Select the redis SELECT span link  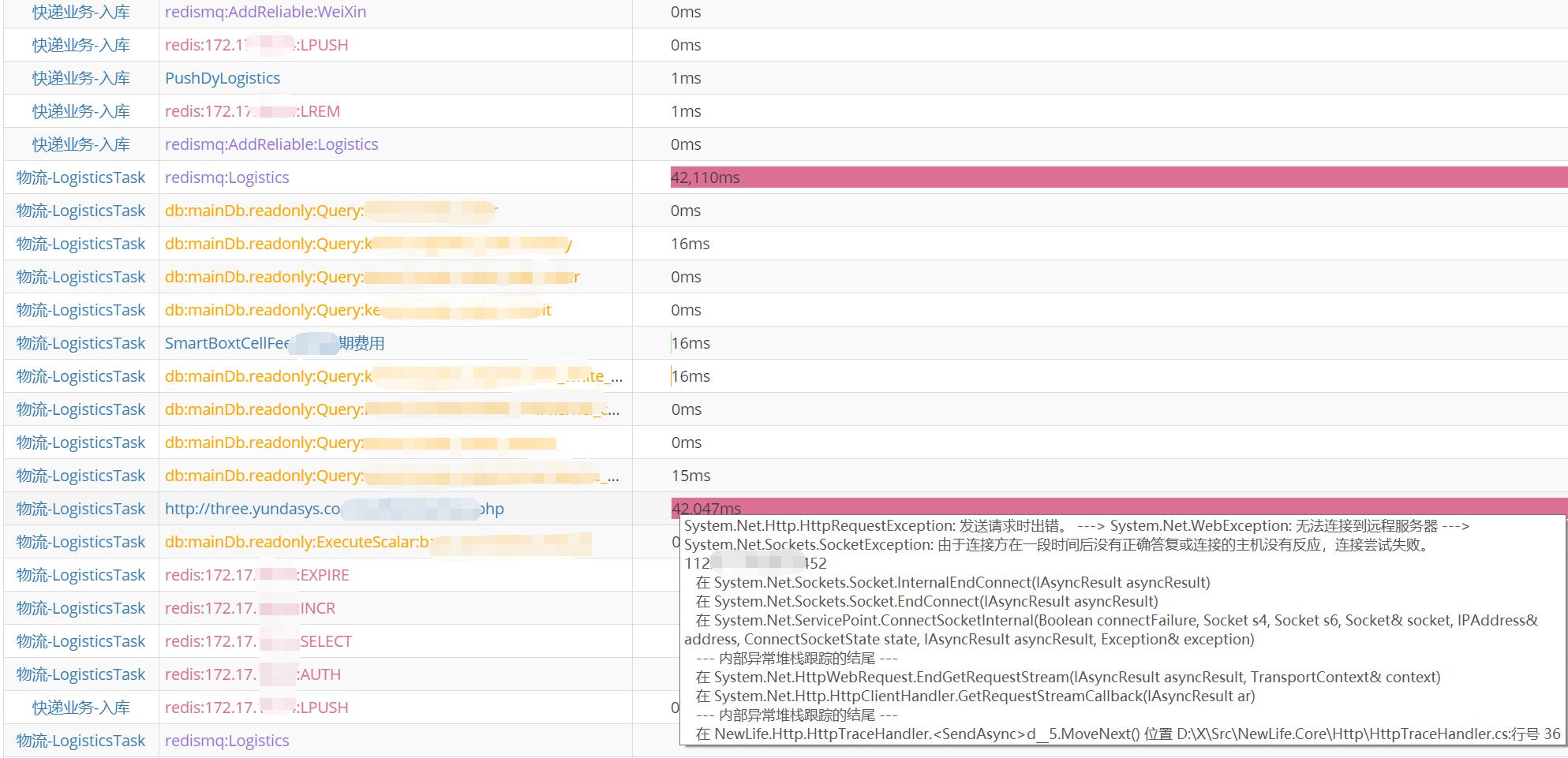pos(258,641)
